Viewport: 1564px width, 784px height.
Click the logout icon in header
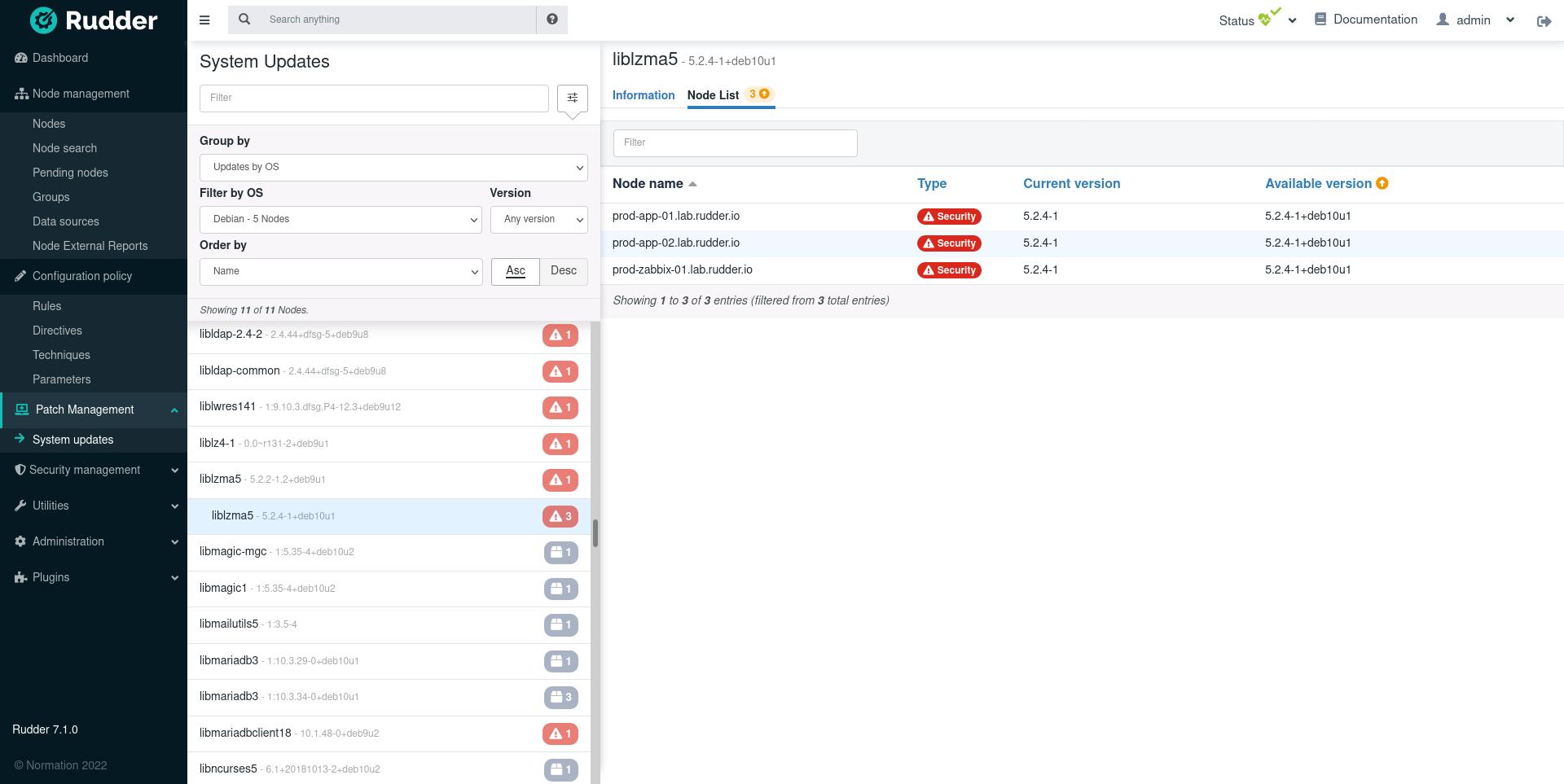click(1544, 21)
